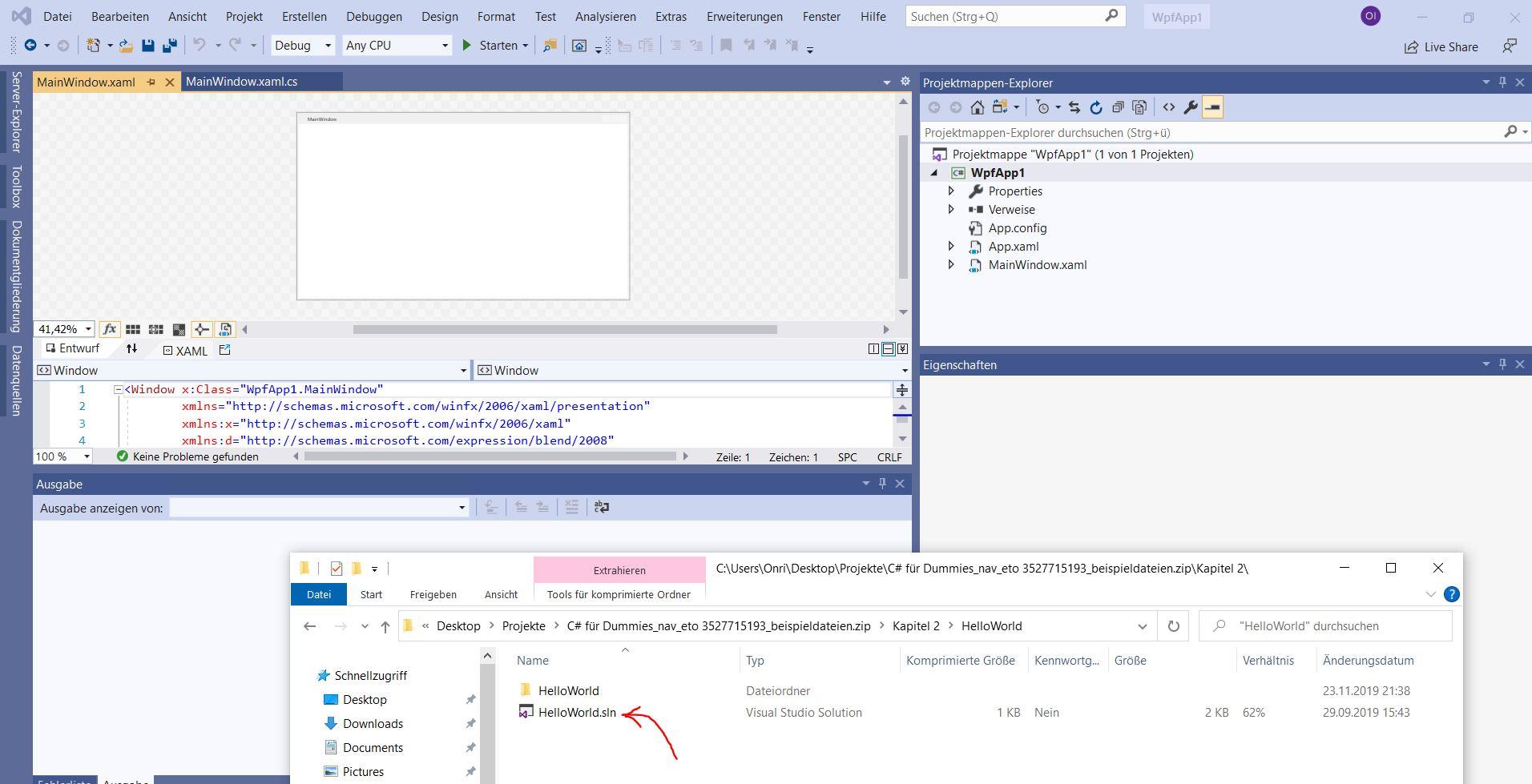Click Downloads in the Explorer quick access

(x=373, y=724)
